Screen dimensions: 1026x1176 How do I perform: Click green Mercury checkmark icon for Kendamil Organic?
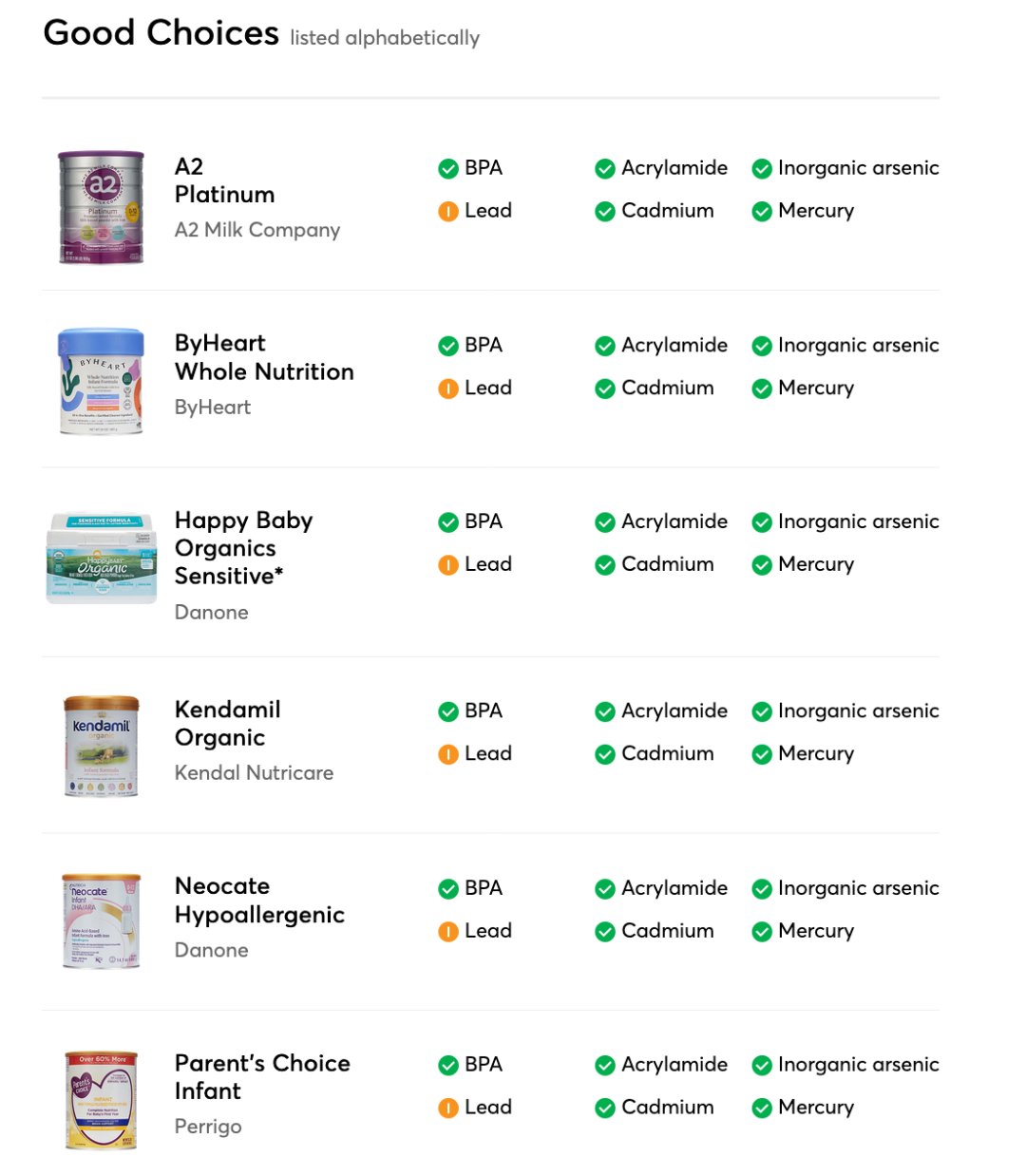[x=762, y=755]
